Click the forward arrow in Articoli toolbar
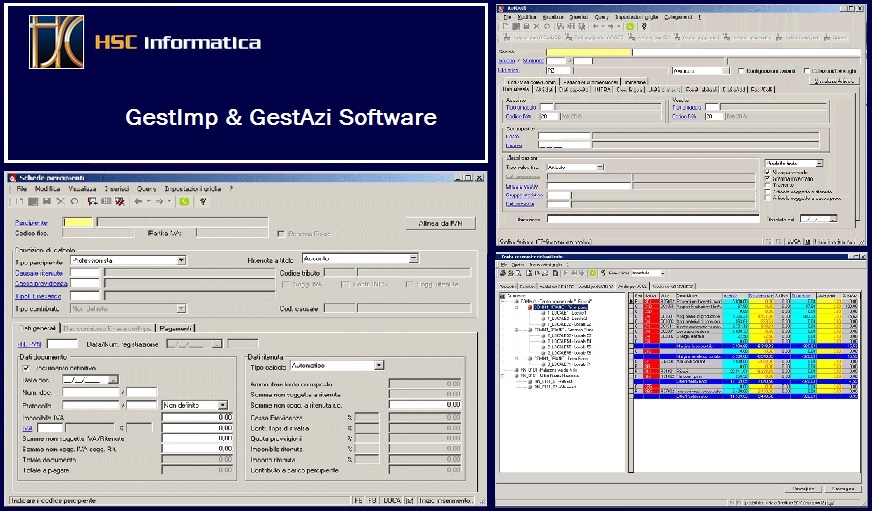The height and width of the screenshot is (511, 872). [x=611, y=26]
